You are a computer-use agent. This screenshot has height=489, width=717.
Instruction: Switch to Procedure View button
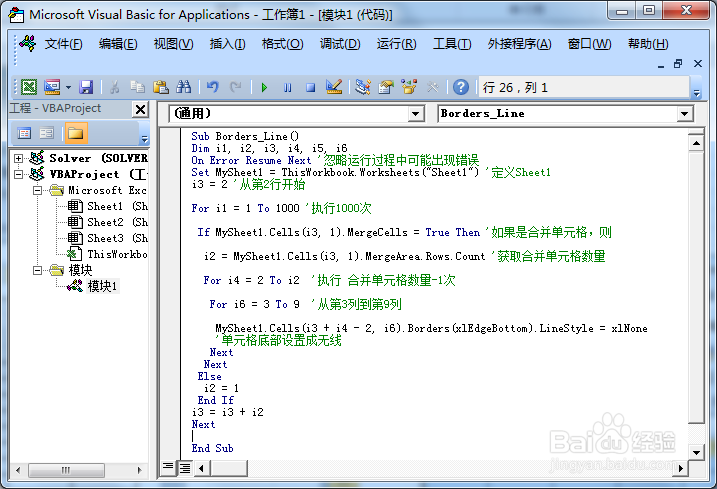pyautogui.click(x=168, y=468)
